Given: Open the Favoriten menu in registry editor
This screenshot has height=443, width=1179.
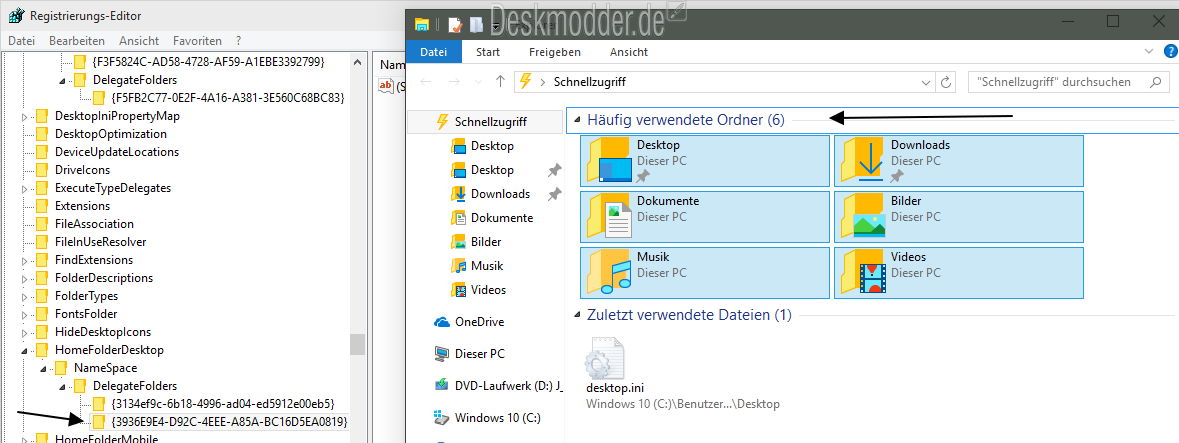Looking at the screenshot, I should pos(197,41).
